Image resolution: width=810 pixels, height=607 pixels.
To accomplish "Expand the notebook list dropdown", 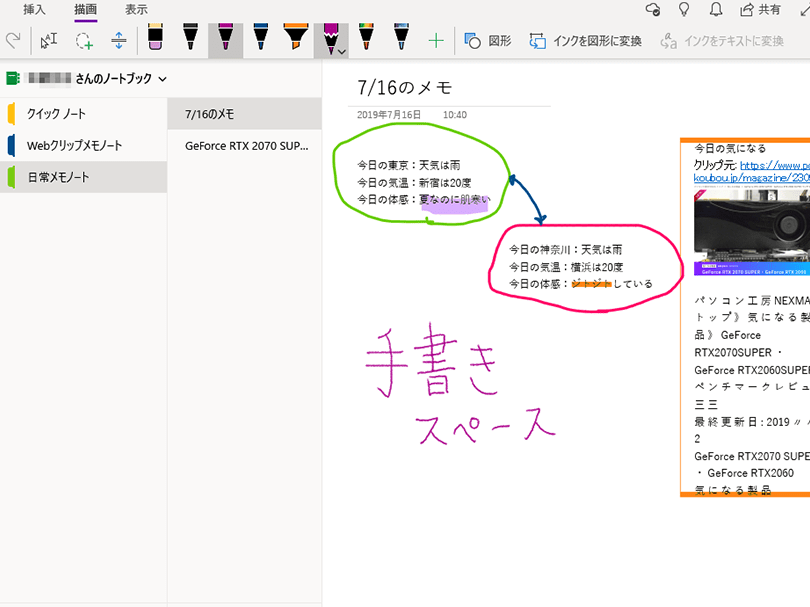I will coord(162,78).
